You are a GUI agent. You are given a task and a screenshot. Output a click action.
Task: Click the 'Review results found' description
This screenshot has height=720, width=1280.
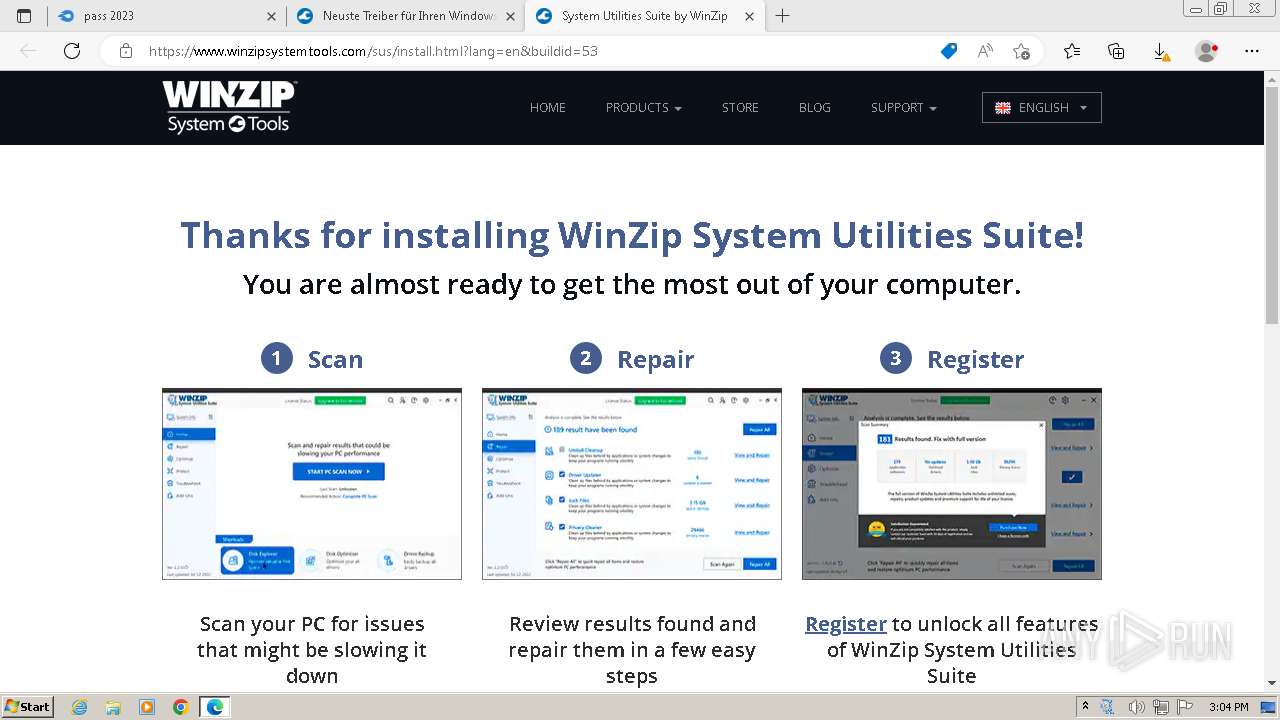coord(632,650)
